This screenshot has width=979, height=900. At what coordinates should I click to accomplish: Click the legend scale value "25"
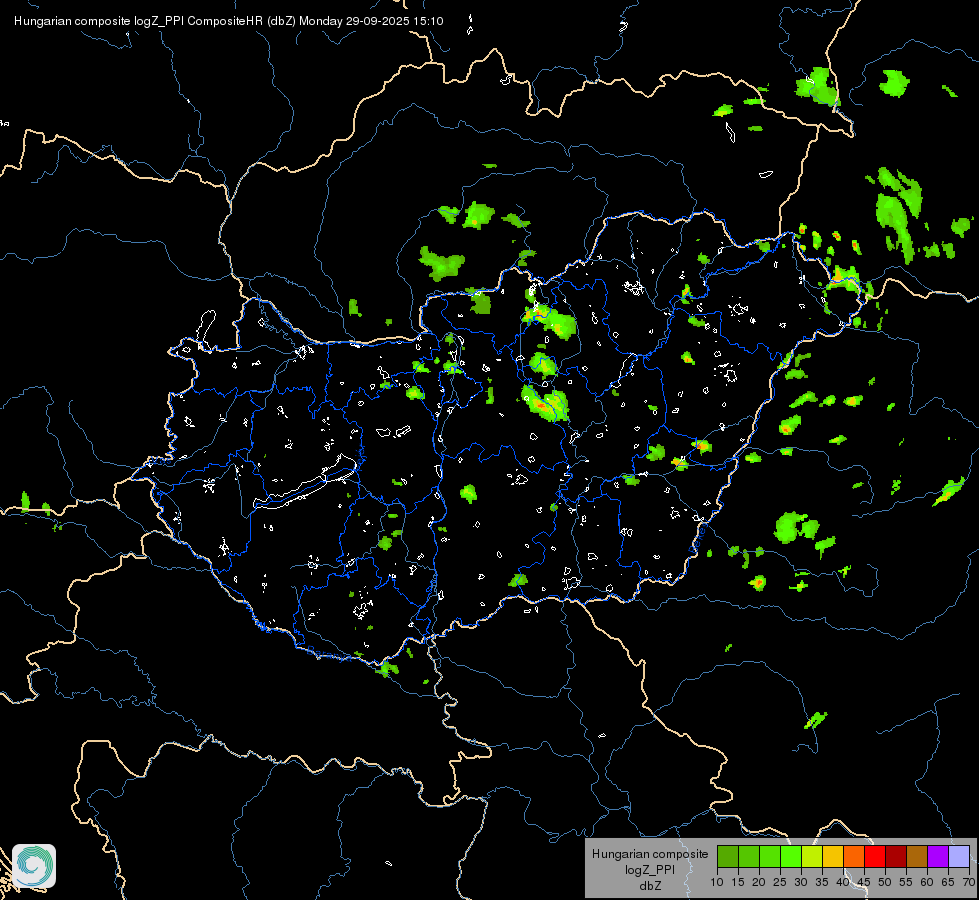point(780,882)
